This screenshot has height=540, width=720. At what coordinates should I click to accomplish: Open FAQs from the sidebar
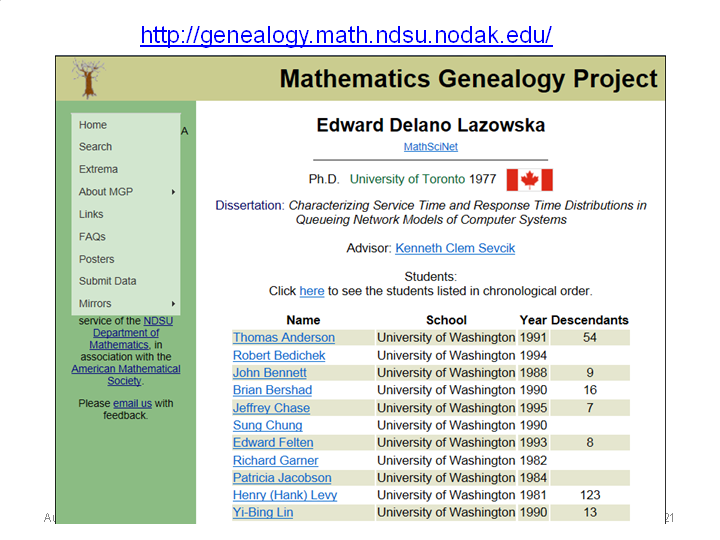(92, 237)
